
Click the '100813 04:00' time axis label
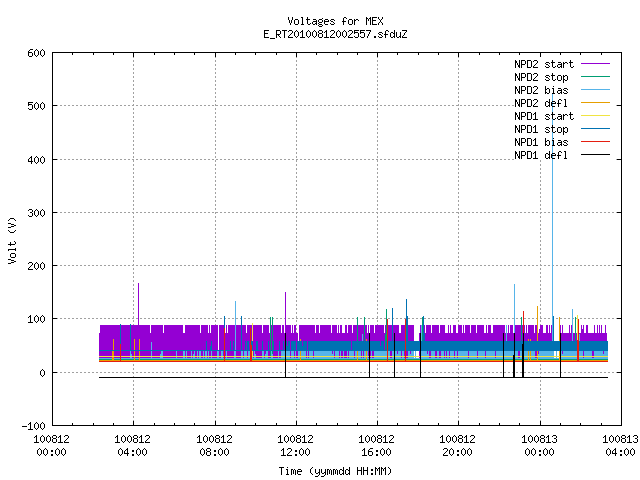coord(620,446)
